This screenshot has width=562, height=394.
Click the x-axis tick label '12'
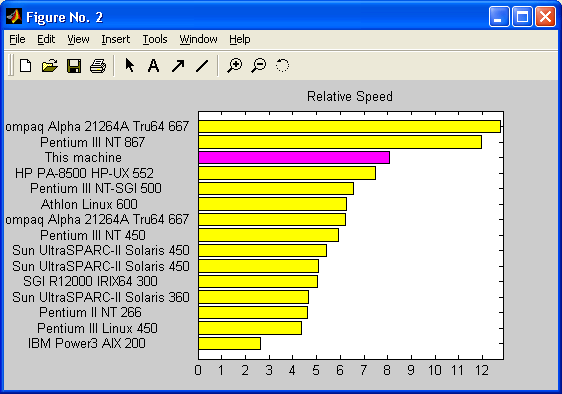[x=482, y=370]
